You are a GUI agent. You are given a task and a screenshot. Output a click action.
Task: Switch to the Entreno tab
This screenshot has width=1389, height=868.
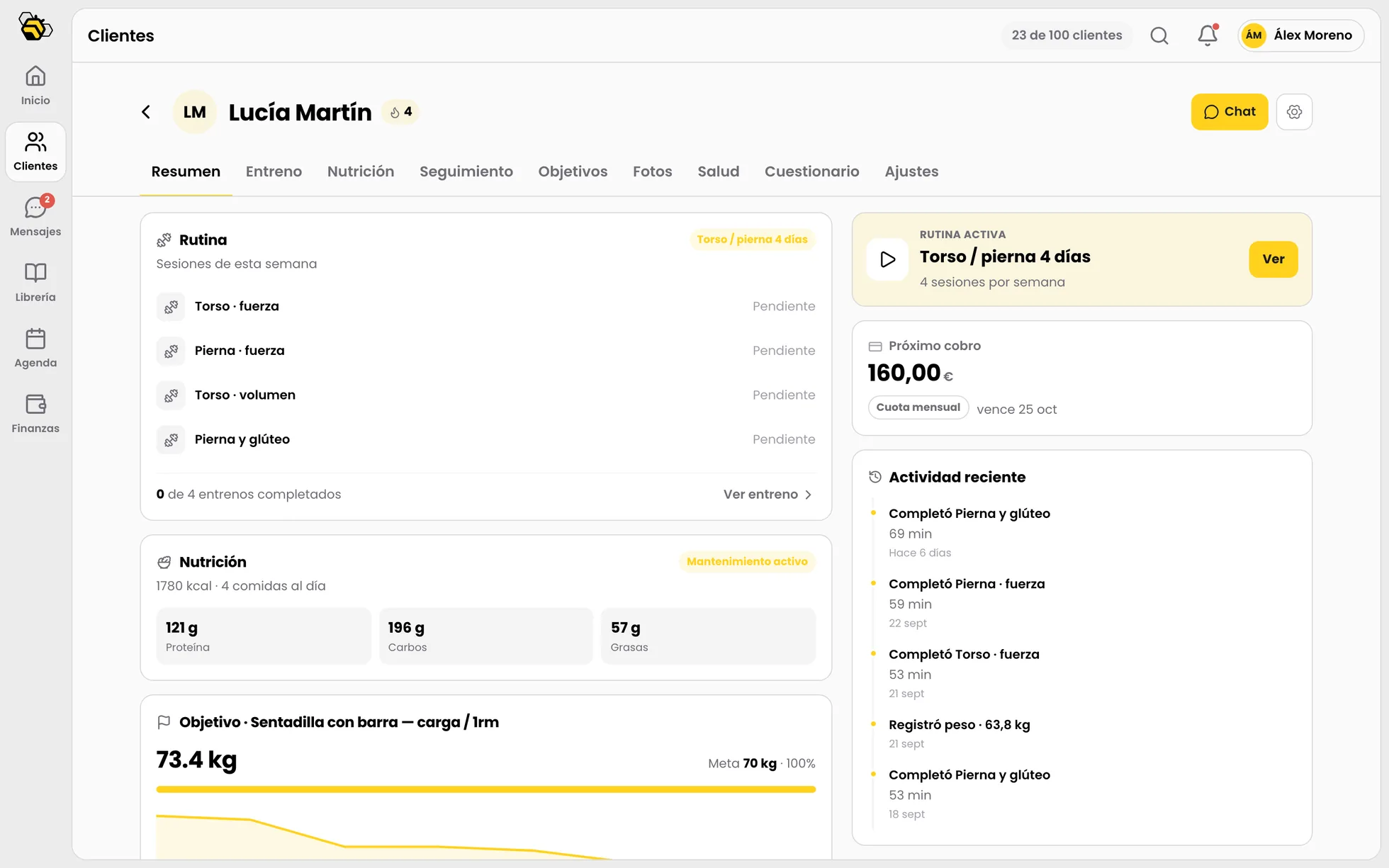pos(274,171)
